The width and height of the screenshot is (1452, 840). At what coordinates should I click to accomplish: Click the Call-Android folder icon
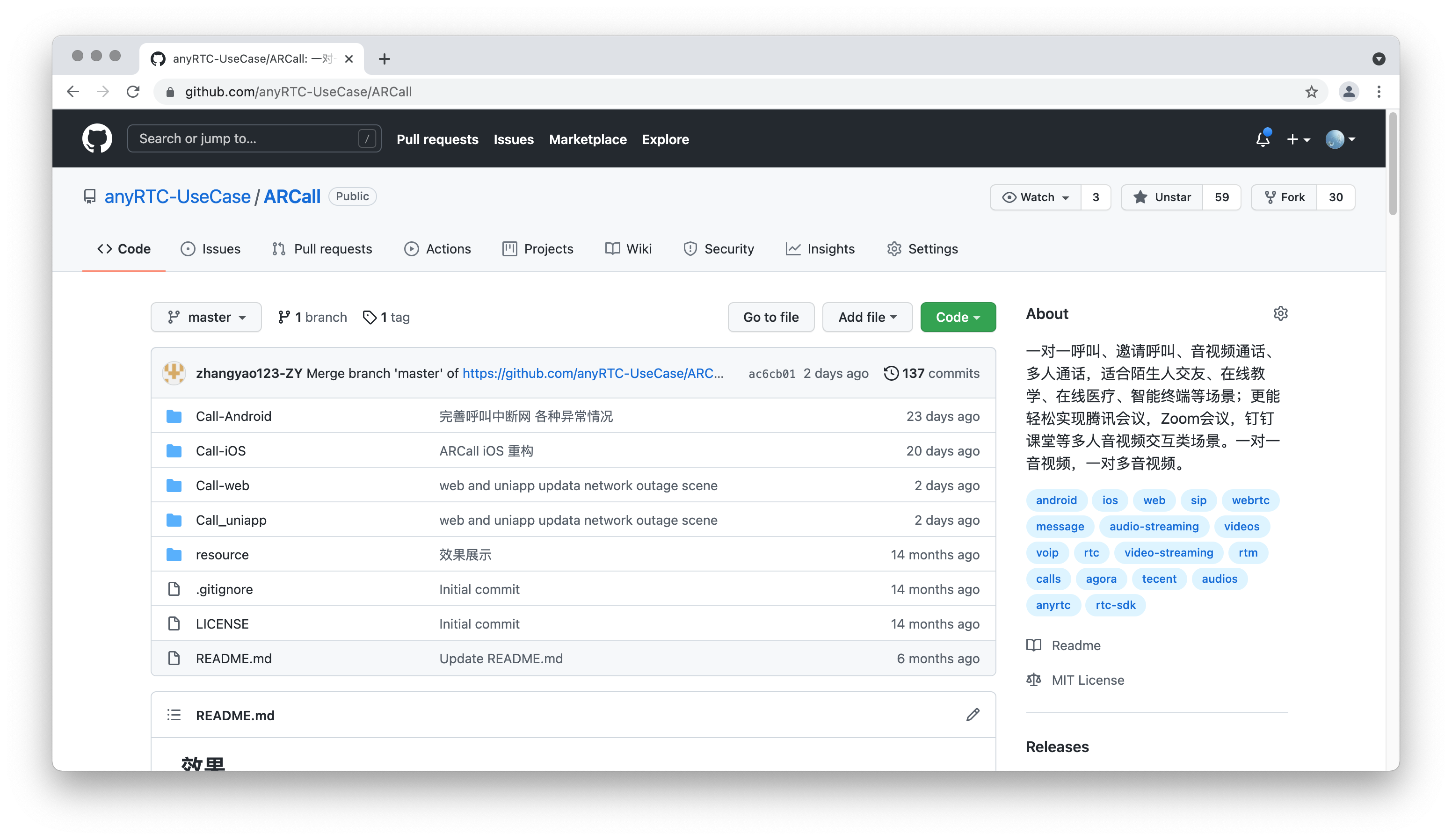pyautogui.click(x=174, y=416)
